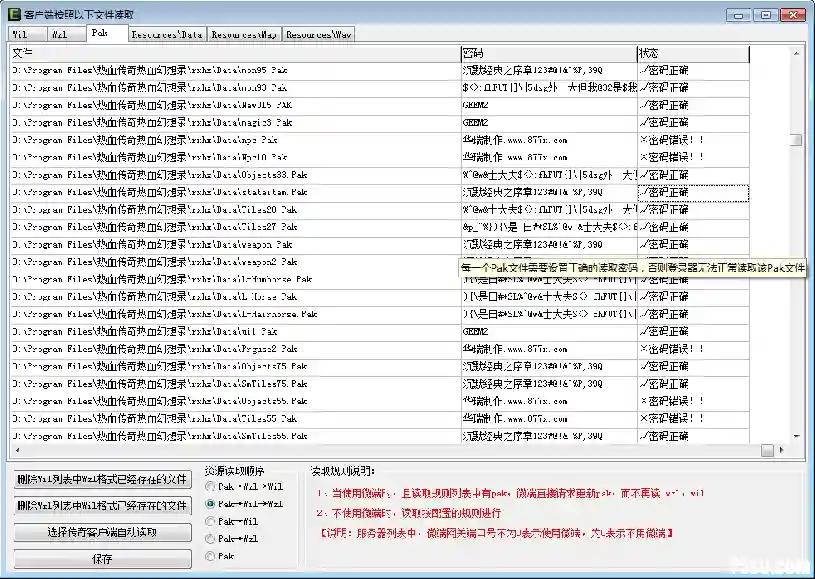Close the window with the red X

coord(793,15)
